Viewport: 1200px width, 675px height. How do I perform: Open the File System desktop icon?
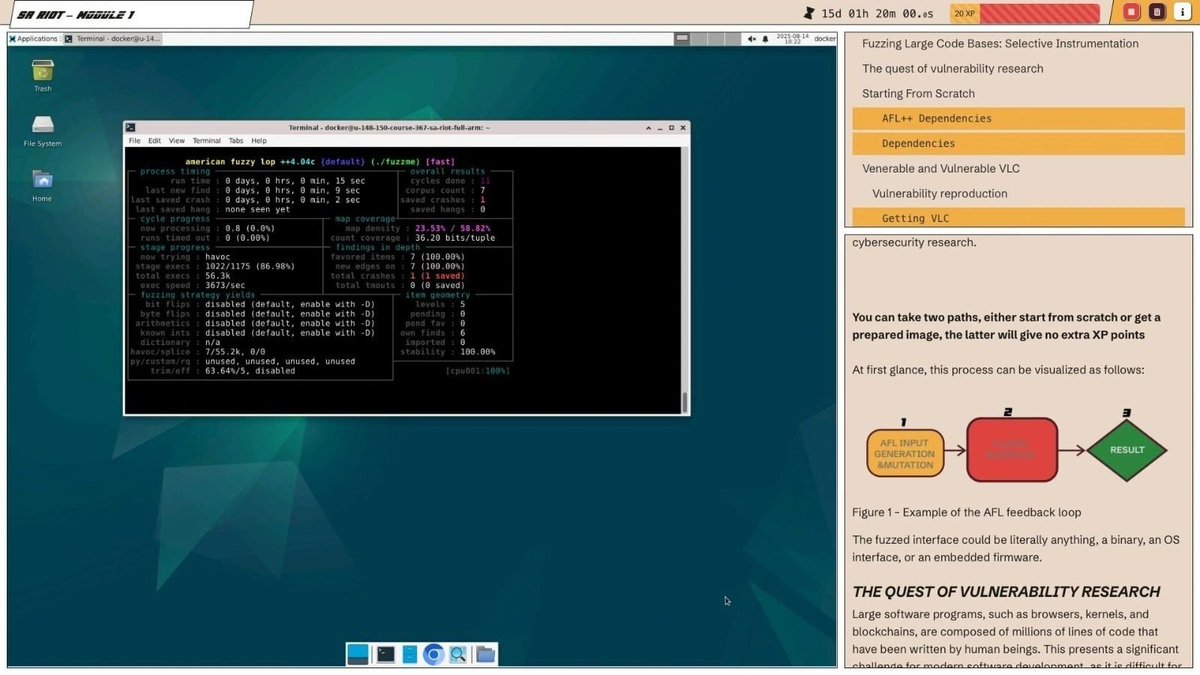tap(42, 130)
